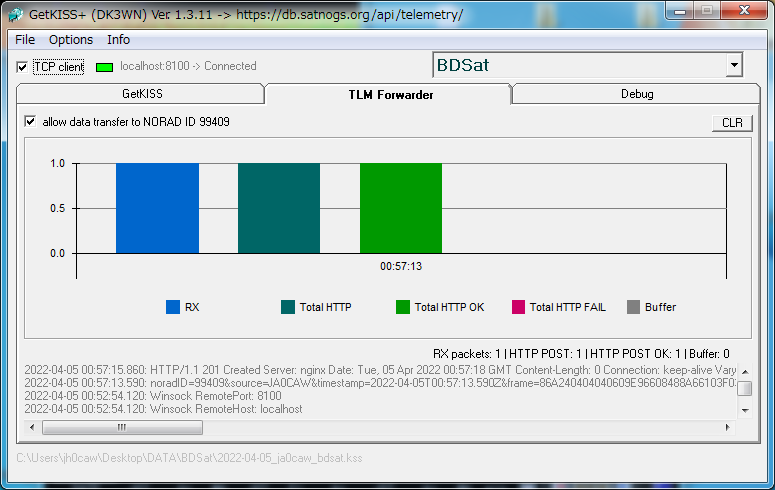Image resolution: width=775 pixels, height=490 pixels.
Task: Click the vertical log scrollbar thumb
Action: [x=745, y=388]
